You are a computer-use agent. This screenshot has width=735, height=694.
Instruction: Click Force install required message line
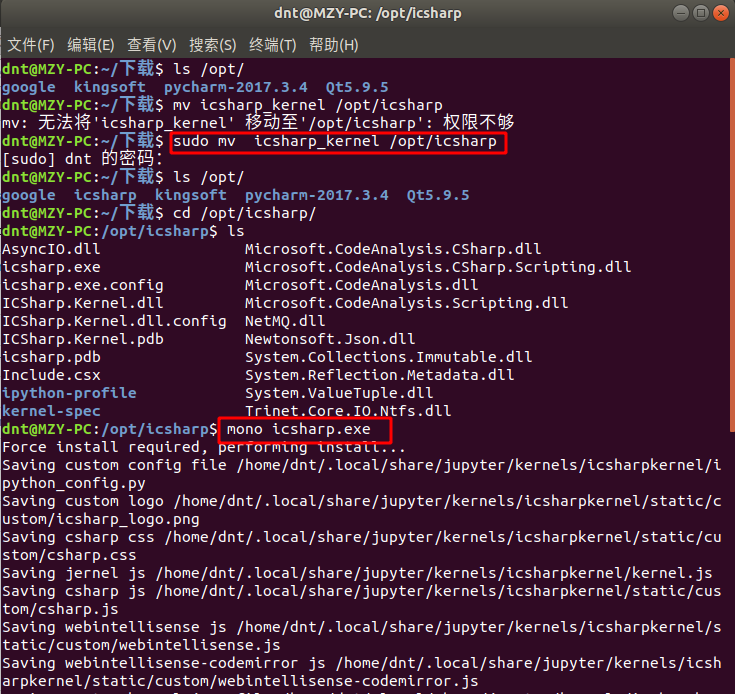204,447
